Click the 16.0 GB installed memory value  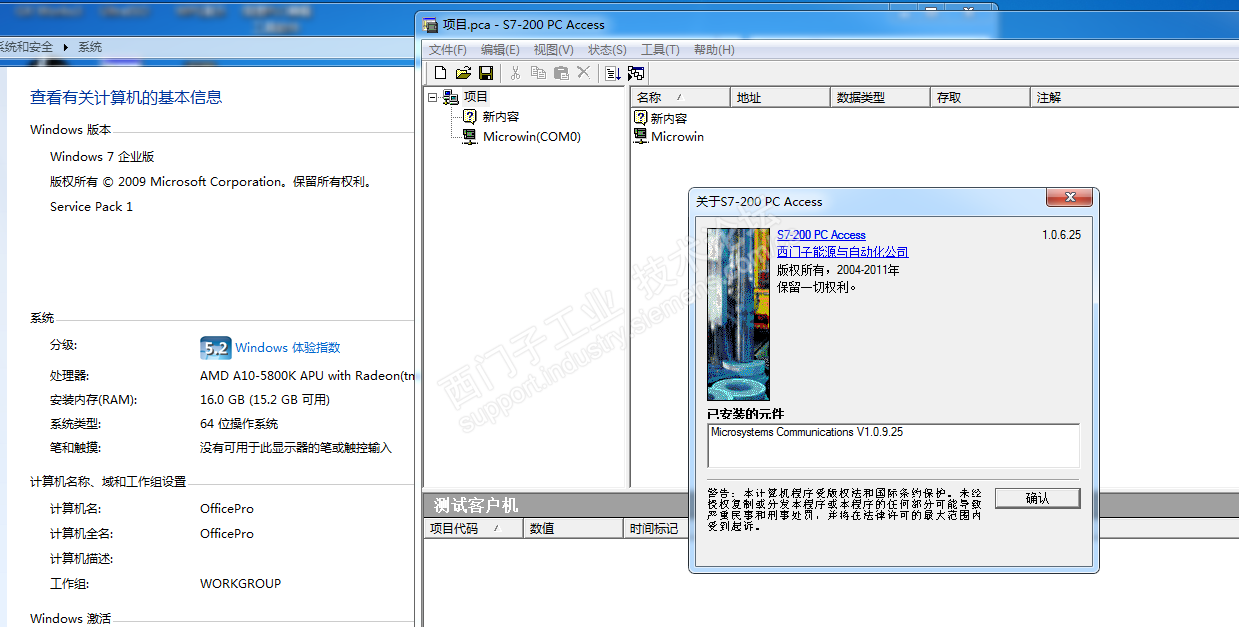[x=265, y=400]
